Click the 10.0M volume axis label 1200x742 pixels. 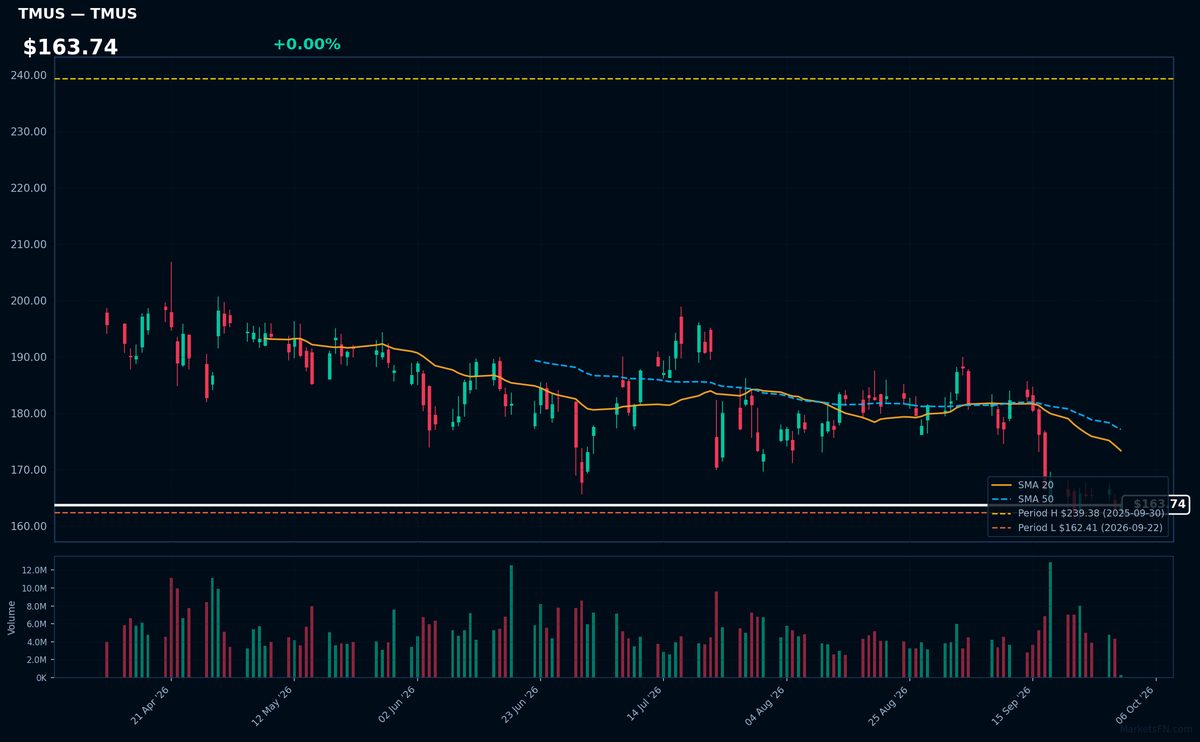click(x=34, y=588)
